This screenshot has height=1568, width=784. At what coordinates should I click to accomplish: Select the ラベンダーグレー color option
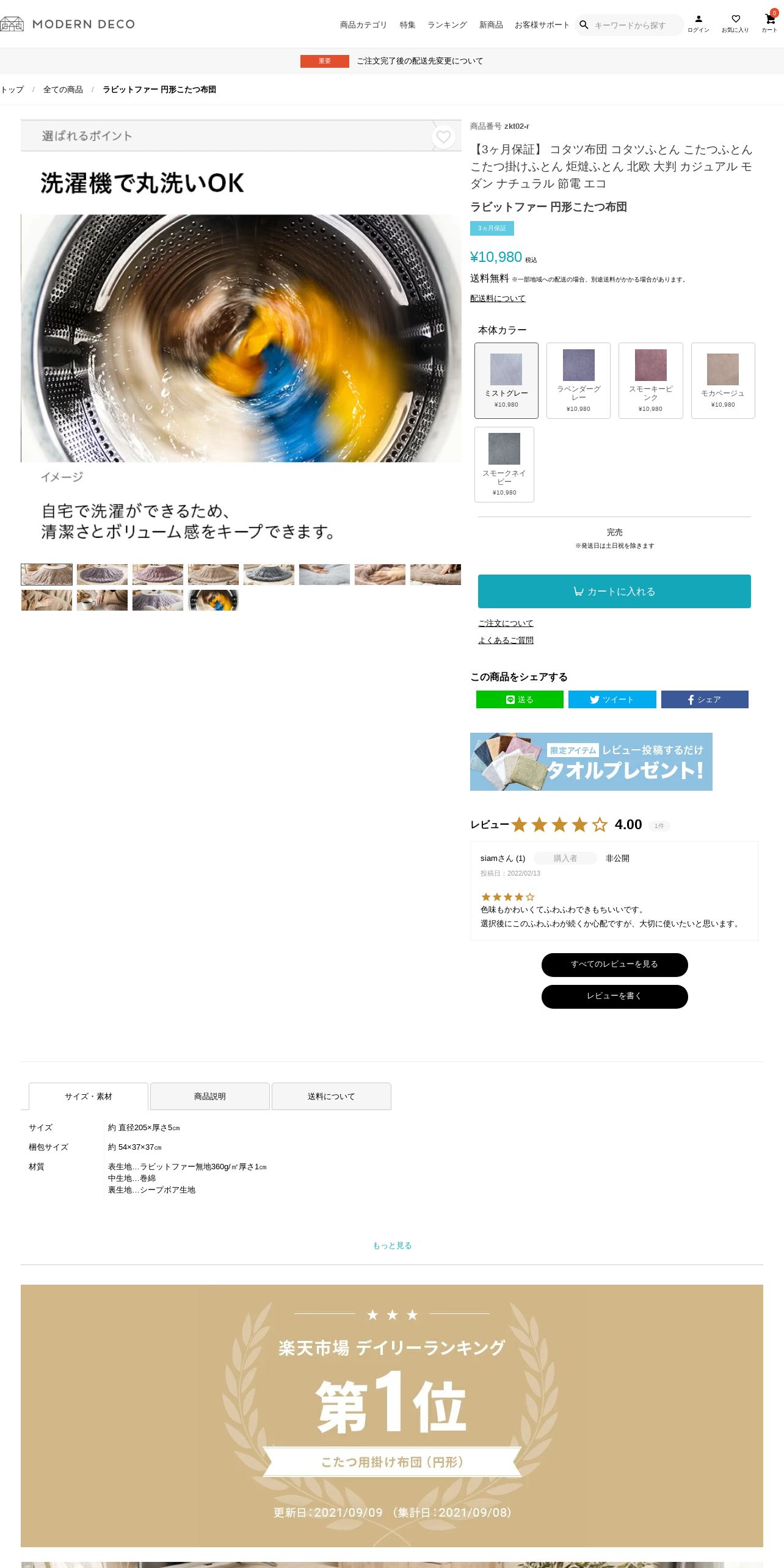[578, 380]
